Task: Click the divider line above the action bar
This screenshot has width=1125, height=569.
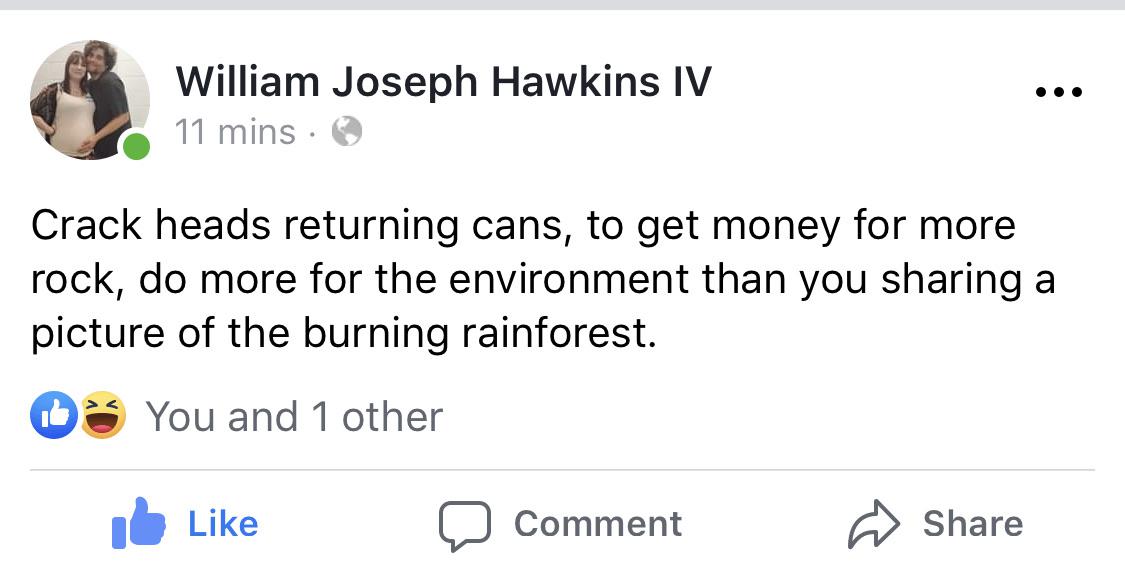Action: click(562, 470)
